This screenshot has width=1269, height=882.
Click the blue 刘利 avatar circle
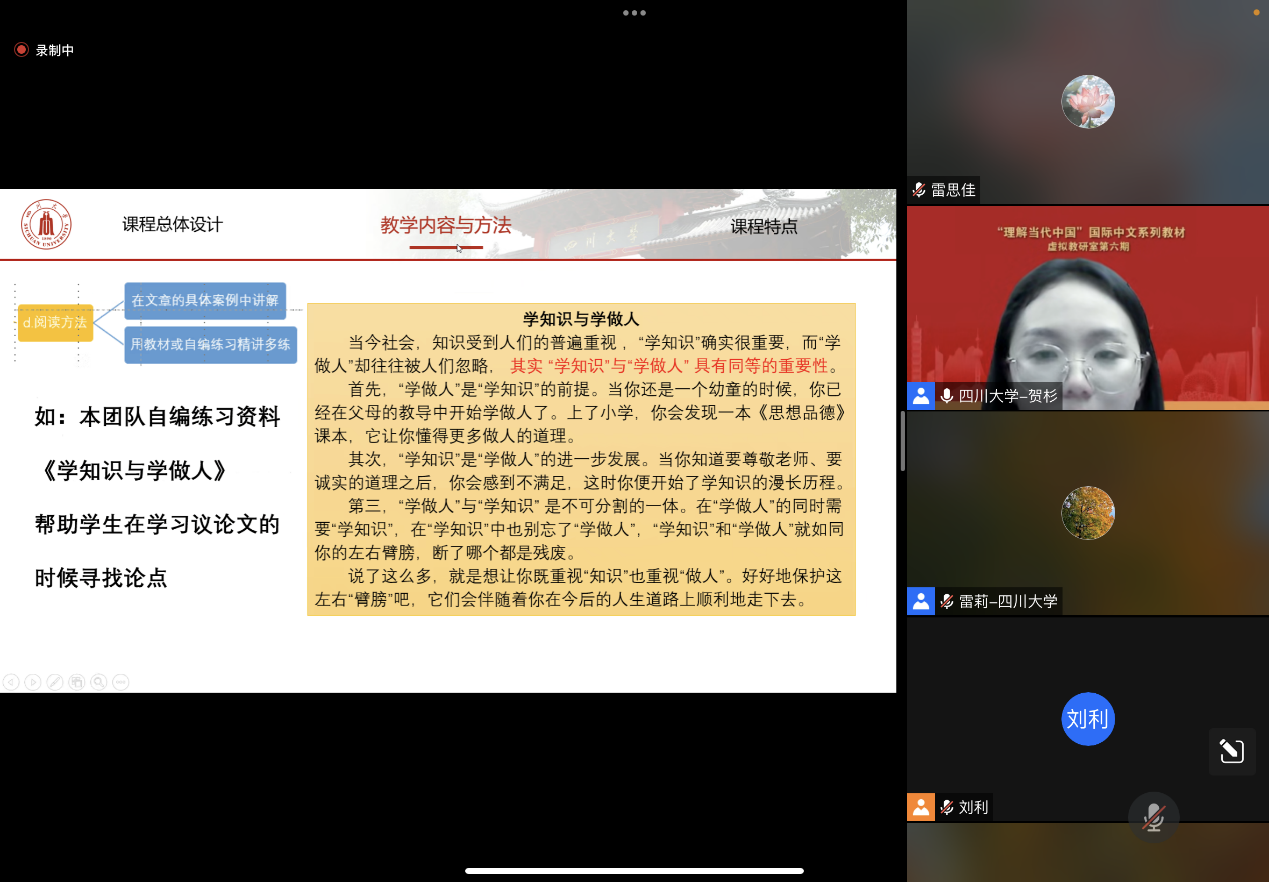pos(1087,719)
